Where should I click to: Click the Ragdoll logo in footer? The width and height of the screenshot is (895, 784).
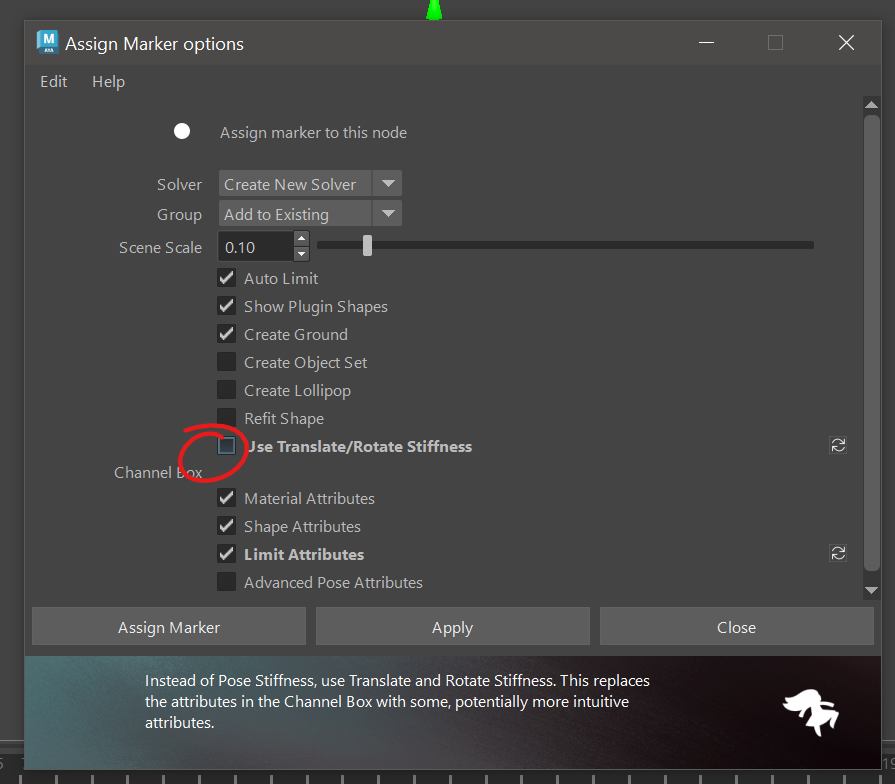click(x=810, y=712)
